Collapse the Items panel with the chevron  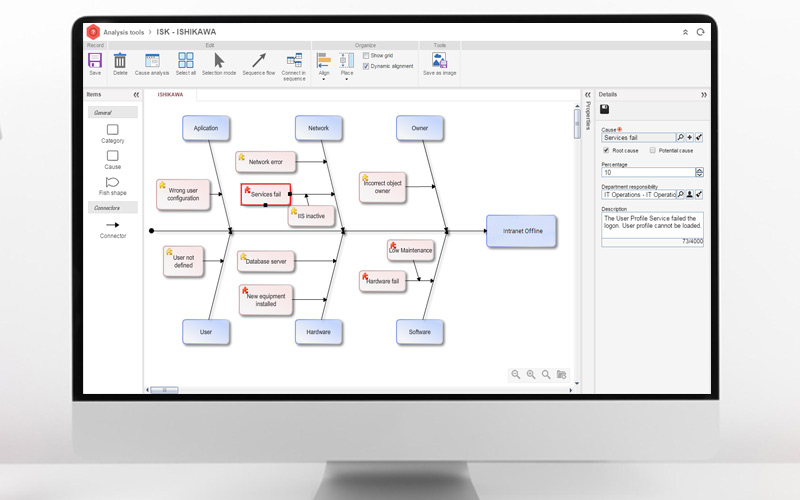(136, 95)
